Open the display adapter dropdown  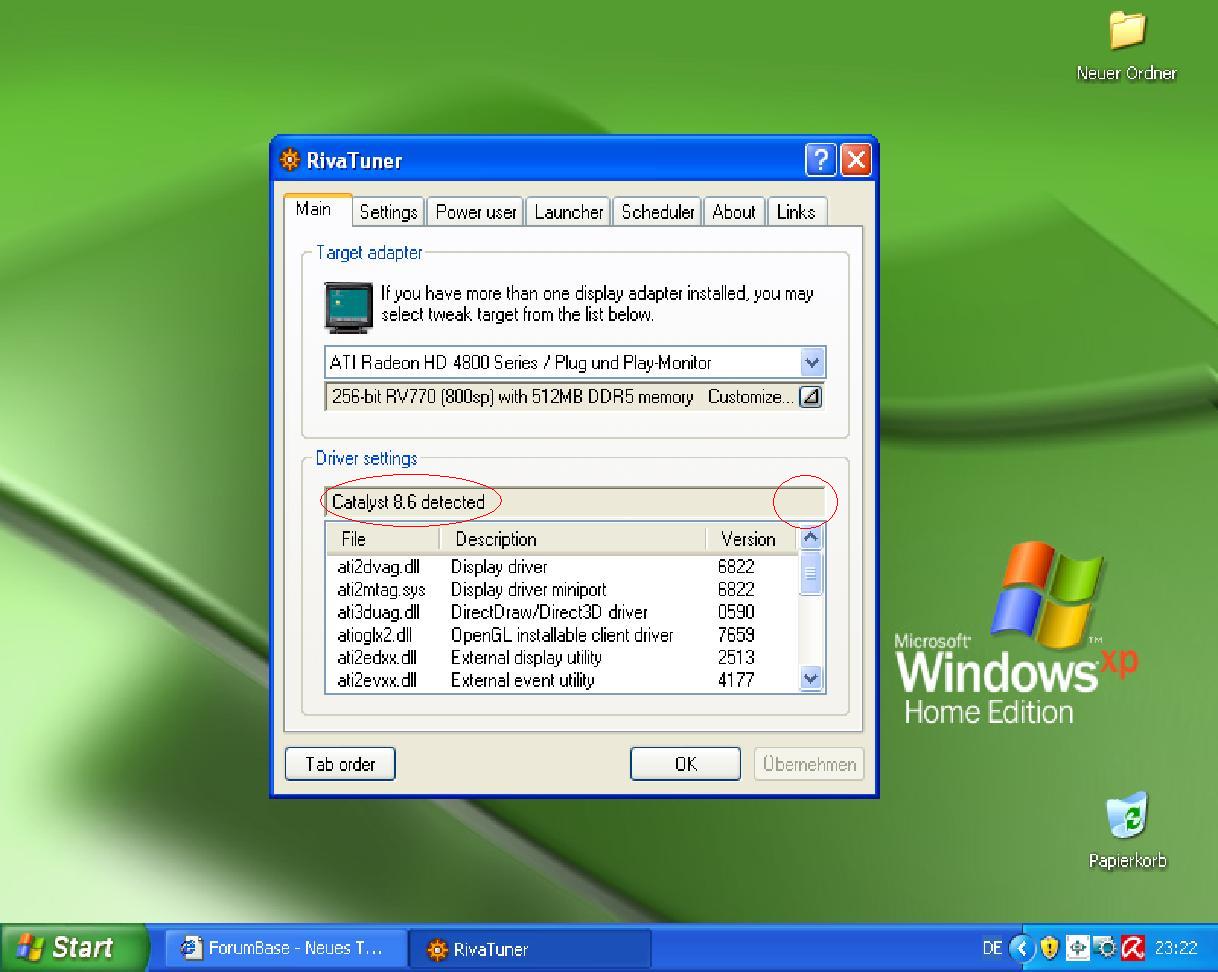pyautogui.click(x=811, y=363)
